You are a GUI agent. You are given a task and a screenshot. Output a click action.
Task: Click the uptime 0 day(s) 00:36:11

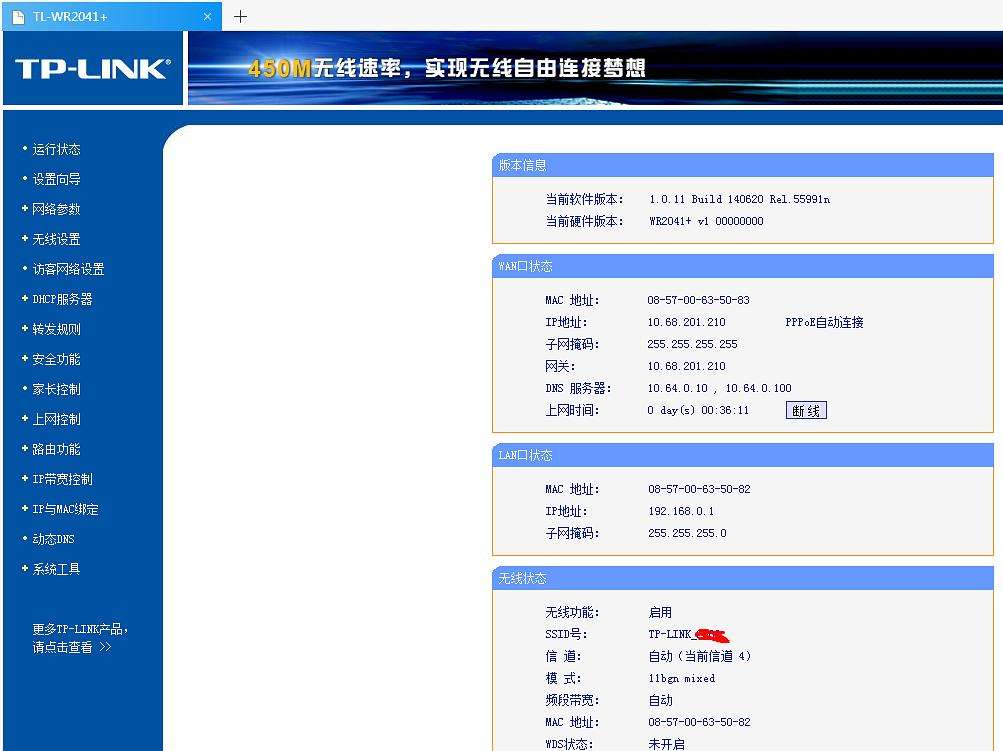698,411
